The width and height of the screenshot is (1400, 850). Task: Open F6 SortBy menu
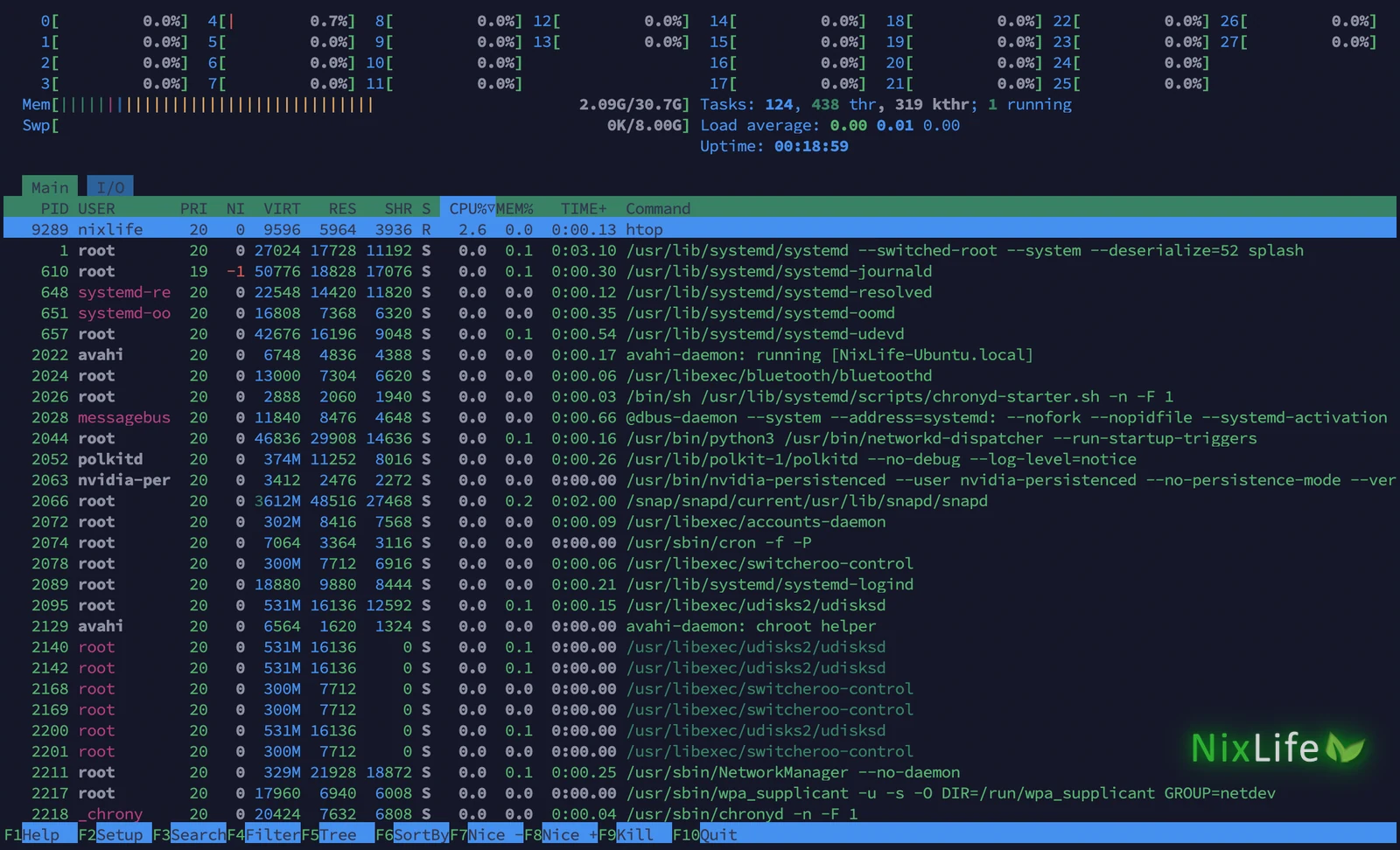click(x=412, y=834)
